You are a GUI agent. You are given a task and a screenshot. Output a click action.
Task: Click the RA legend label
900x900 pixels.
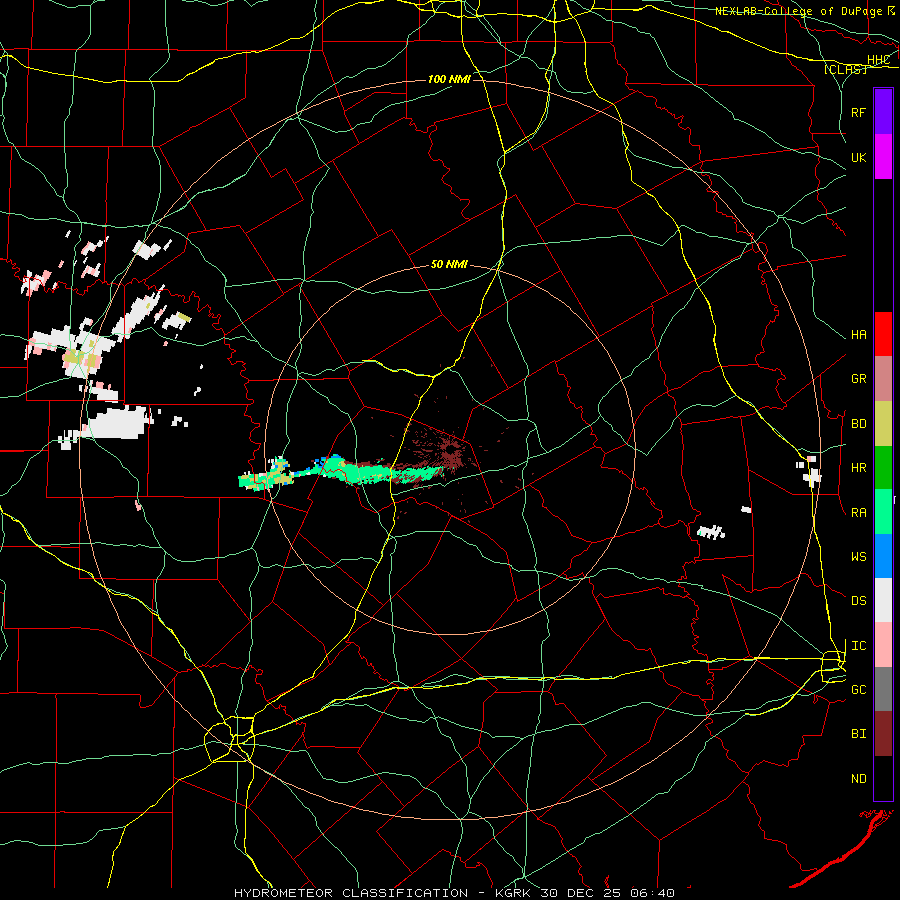pos(858,513)
